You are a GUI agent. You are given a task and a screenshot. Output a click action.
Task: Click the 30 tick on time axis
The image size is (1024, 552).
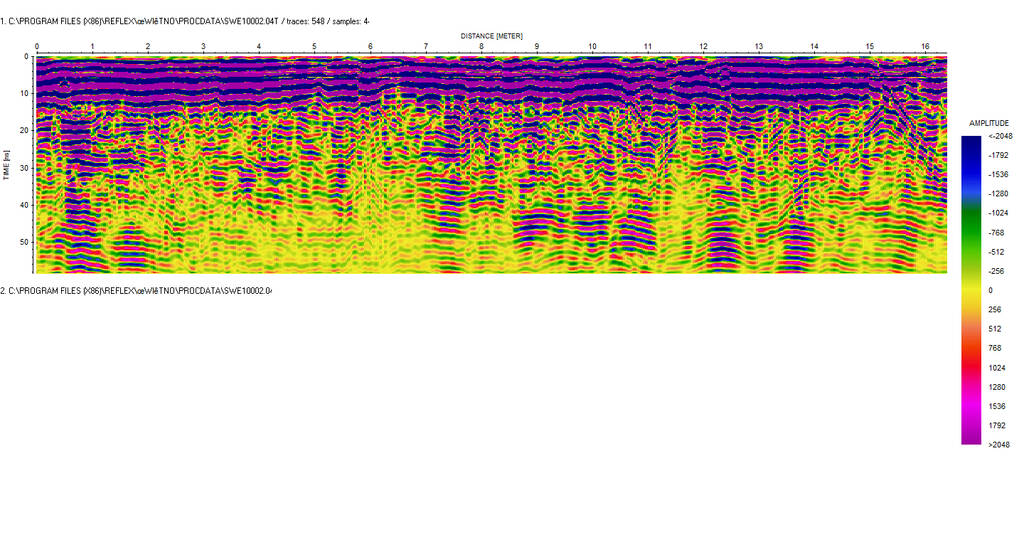tap(24, 167)
